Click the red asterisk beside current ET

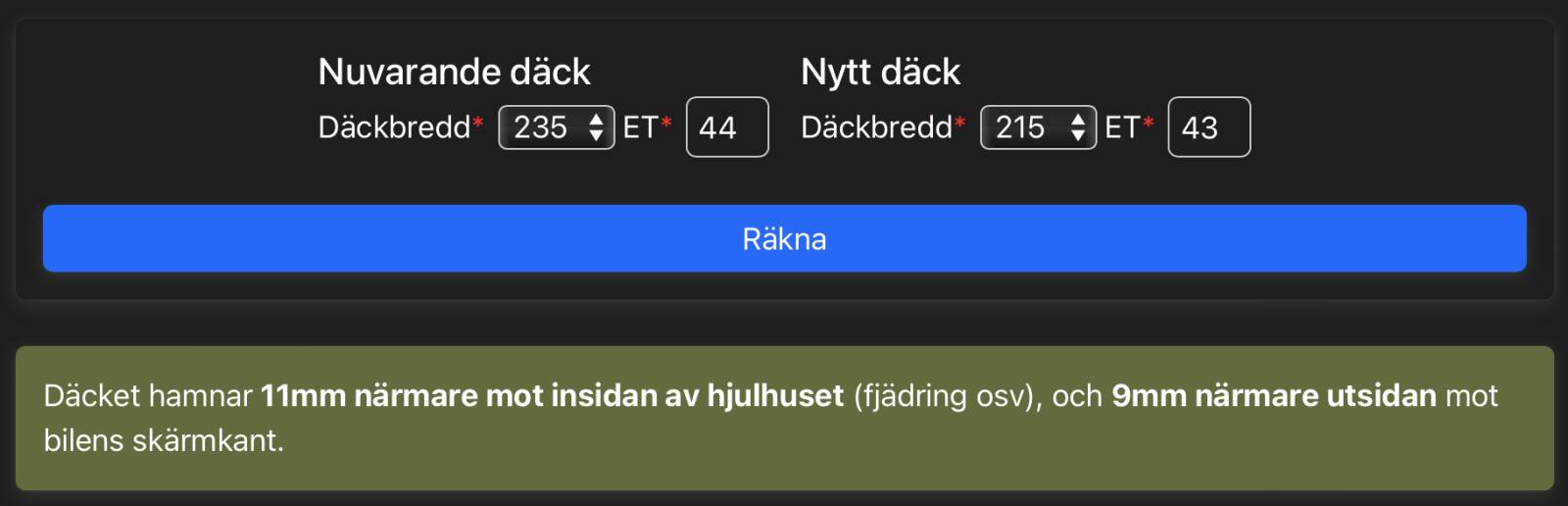click(x=666, y=123)
